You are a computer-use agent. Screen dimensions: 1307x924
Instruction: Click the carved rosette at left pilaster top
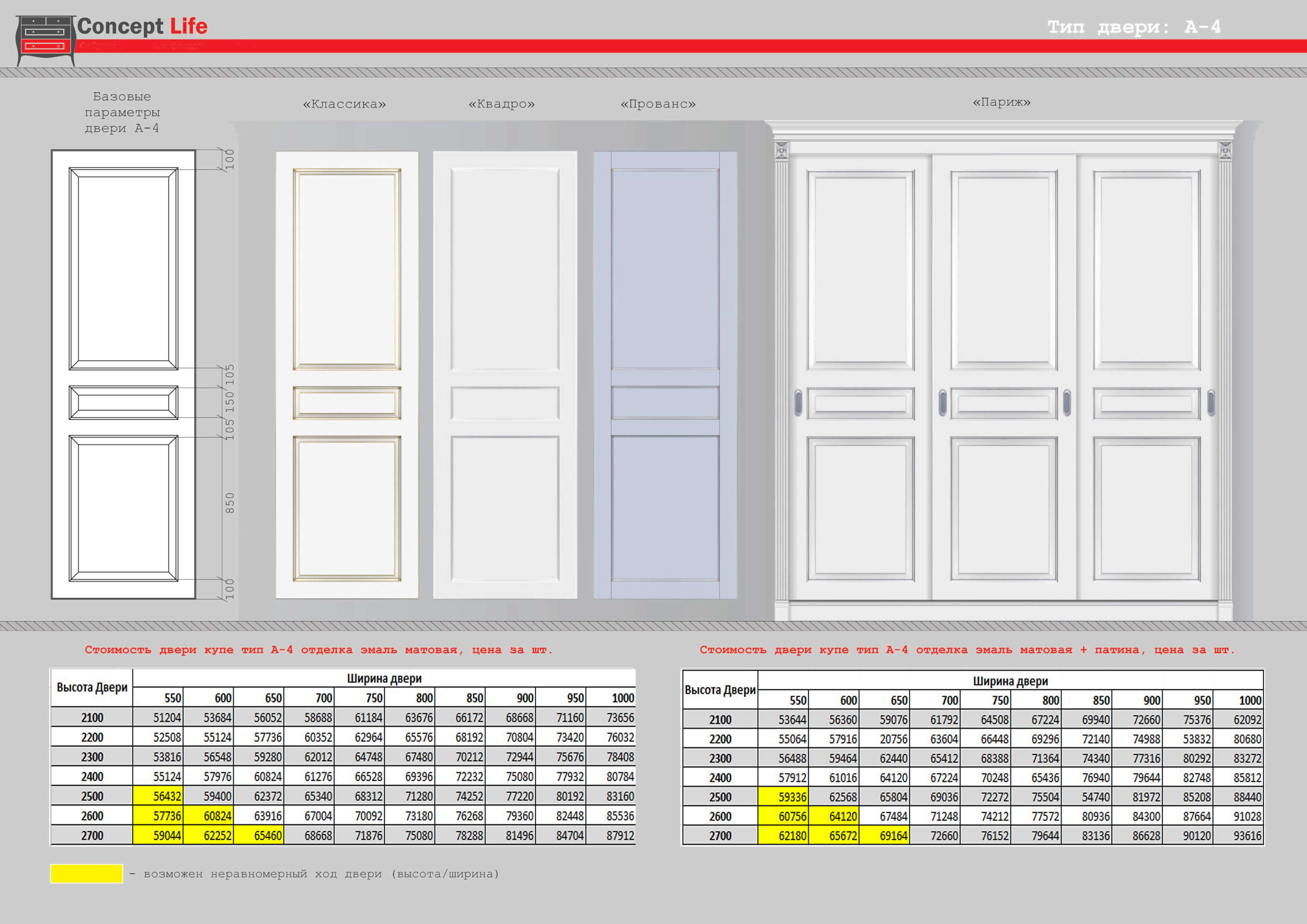782,150
